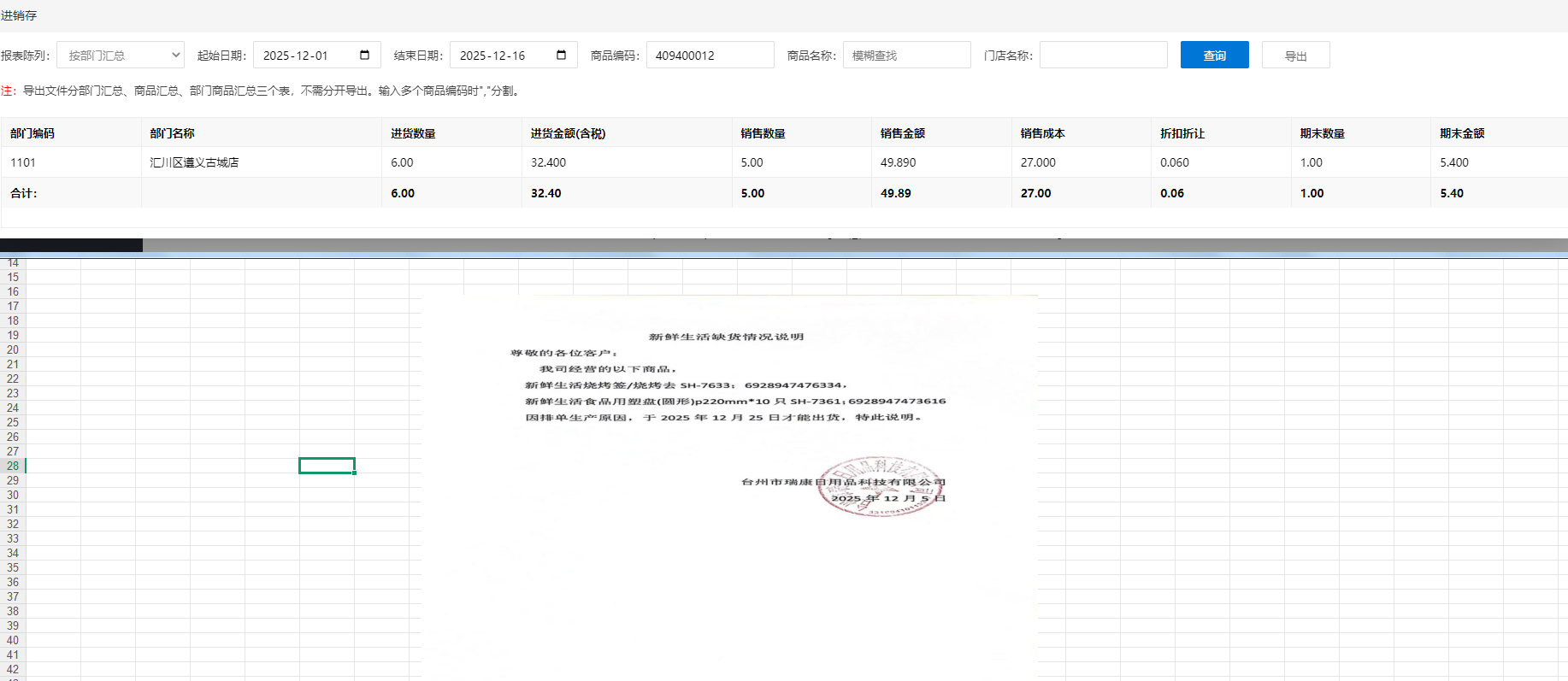1568x681 pixels.
Task: Click the 查询 button
Action: 1214,55
